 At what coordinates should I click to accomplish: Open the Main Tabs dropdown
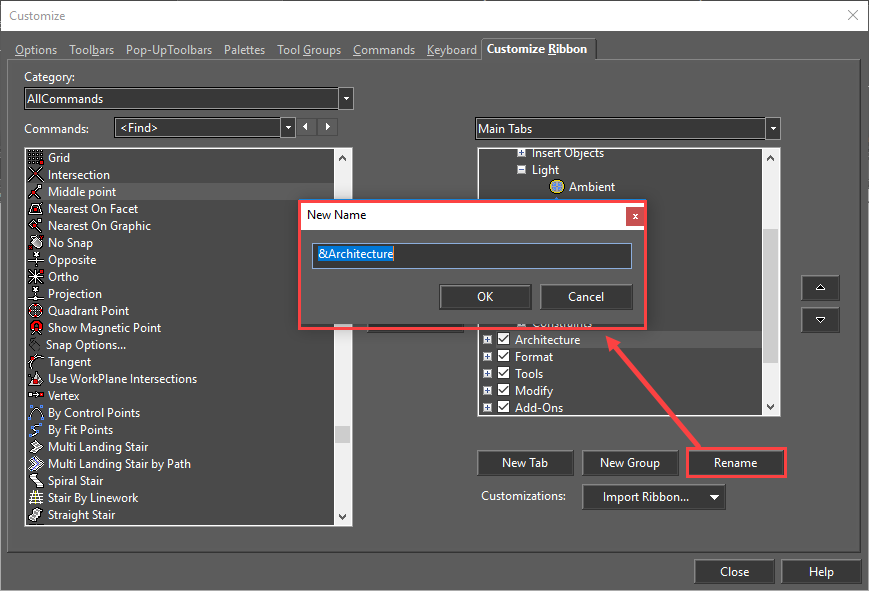pyautogui.click(x=772, y=129)
